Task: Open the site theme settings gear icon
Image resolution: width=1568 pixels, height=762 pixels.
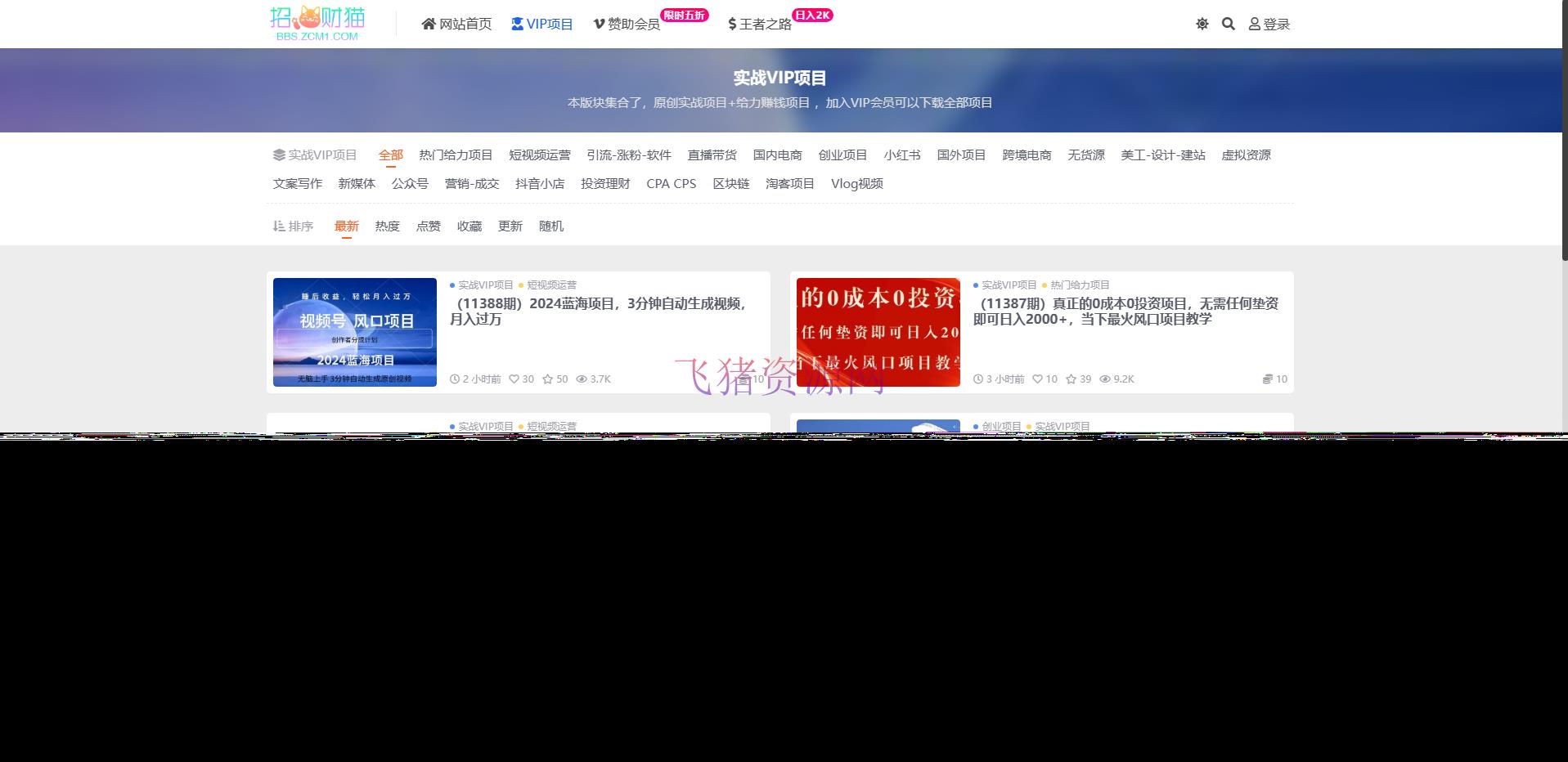Action: coord(1202,24)
